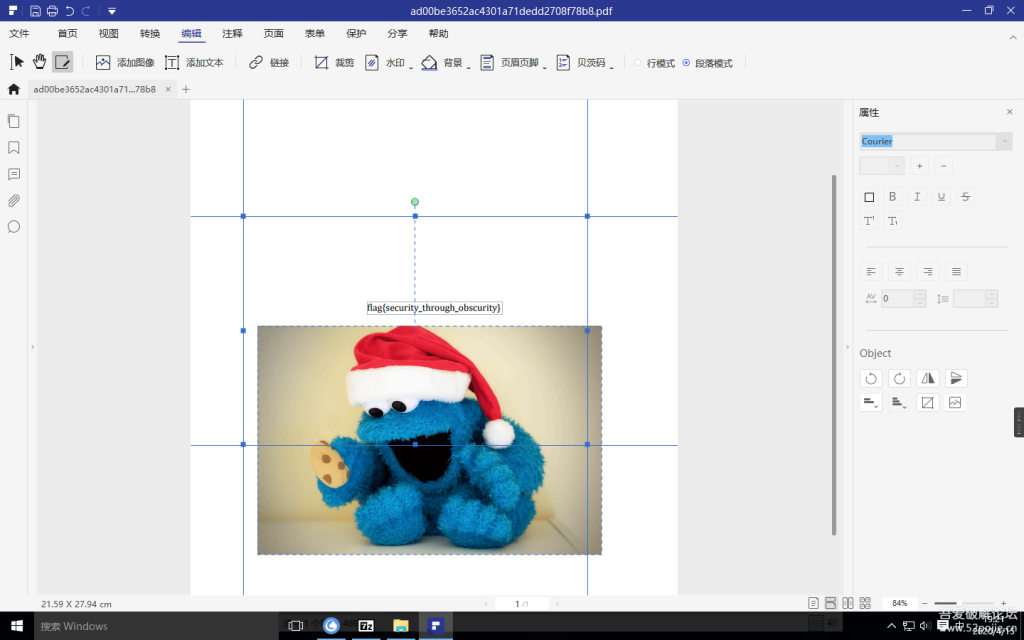Click the Link (链接) tool
Screen dimensions: 1024x640
point(269,63)
